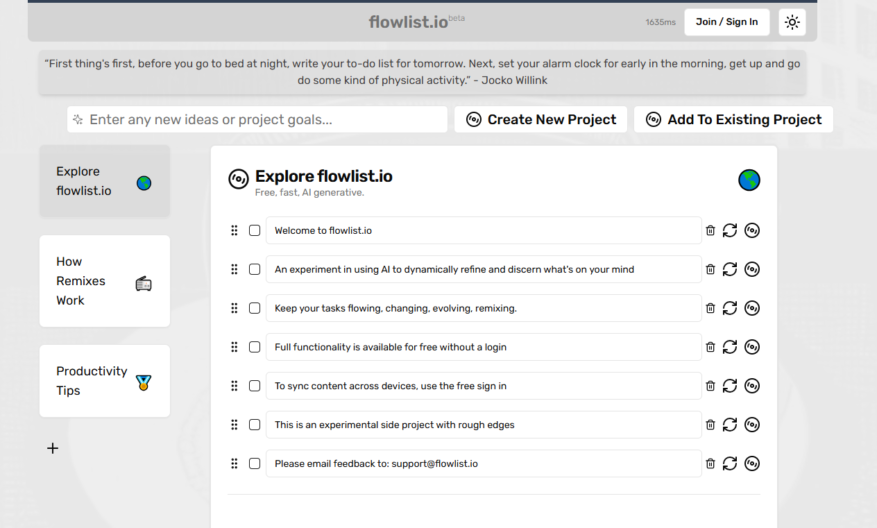Check off "Keep your tasks flowing" task

[254, 308]
